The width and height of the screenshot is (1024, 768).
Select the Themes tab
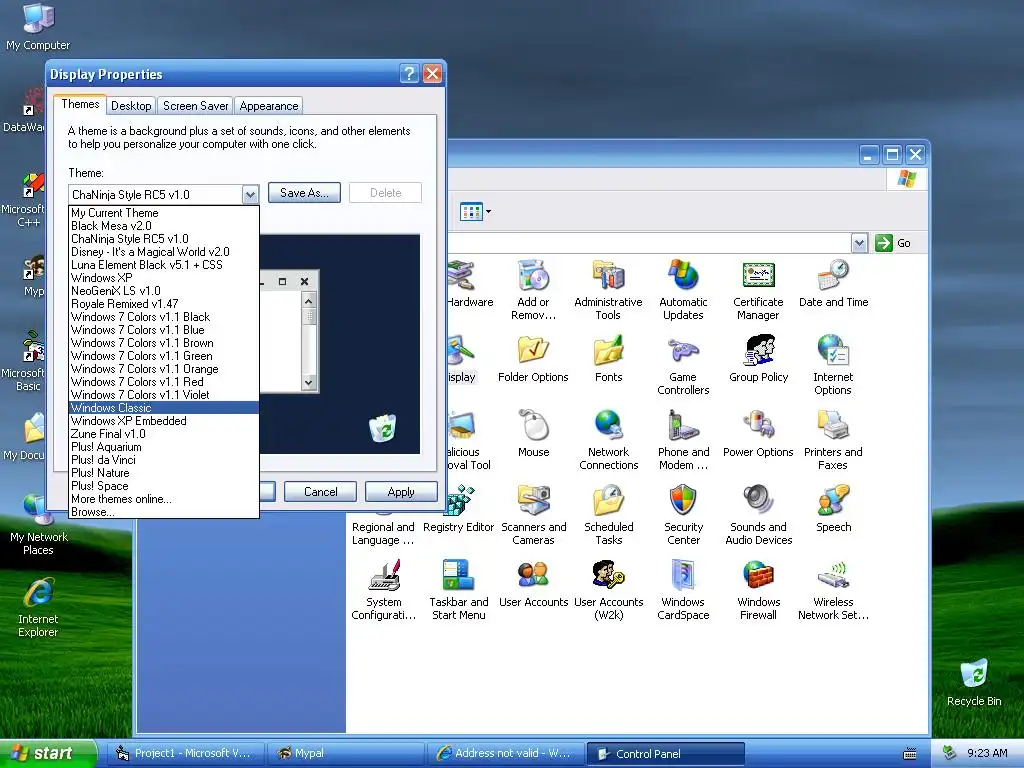pos(80,104)
